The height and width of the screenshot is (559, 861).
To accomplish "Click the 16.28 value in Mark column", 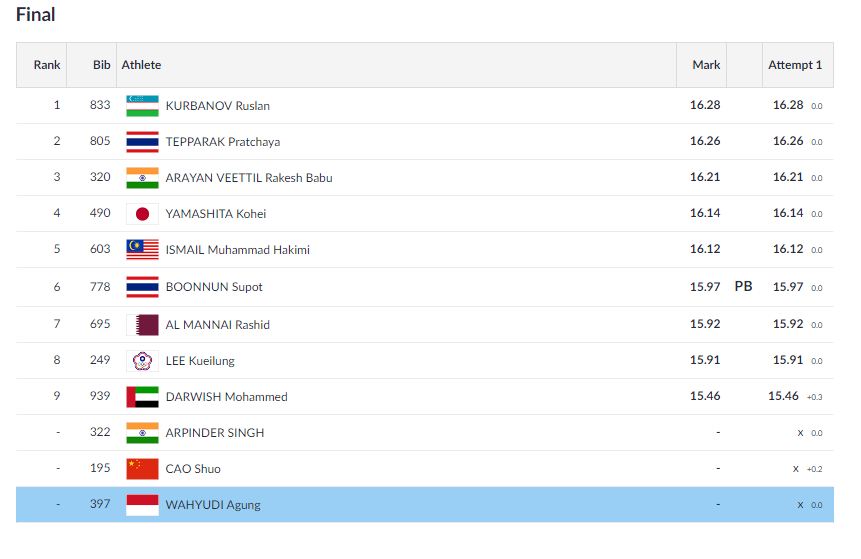I will click(x=705, y=105).
